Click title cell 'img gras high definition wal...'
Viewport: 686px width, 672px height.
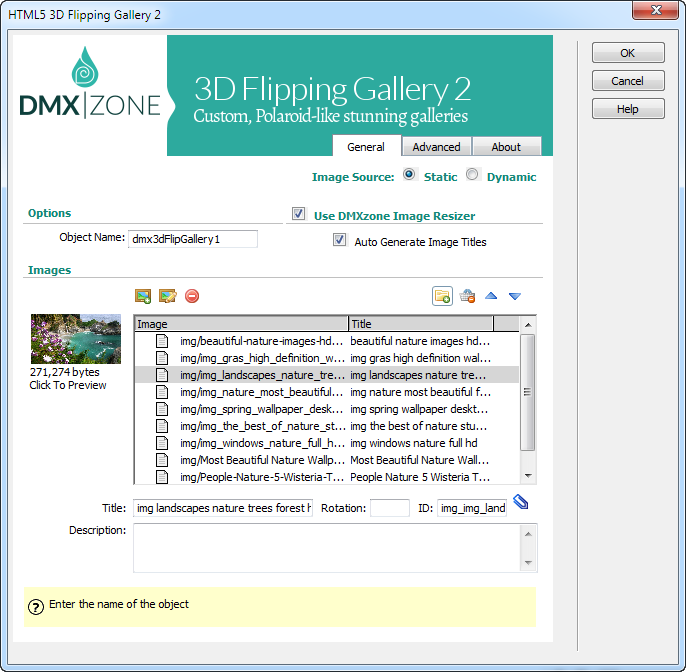tap(420, 358)
